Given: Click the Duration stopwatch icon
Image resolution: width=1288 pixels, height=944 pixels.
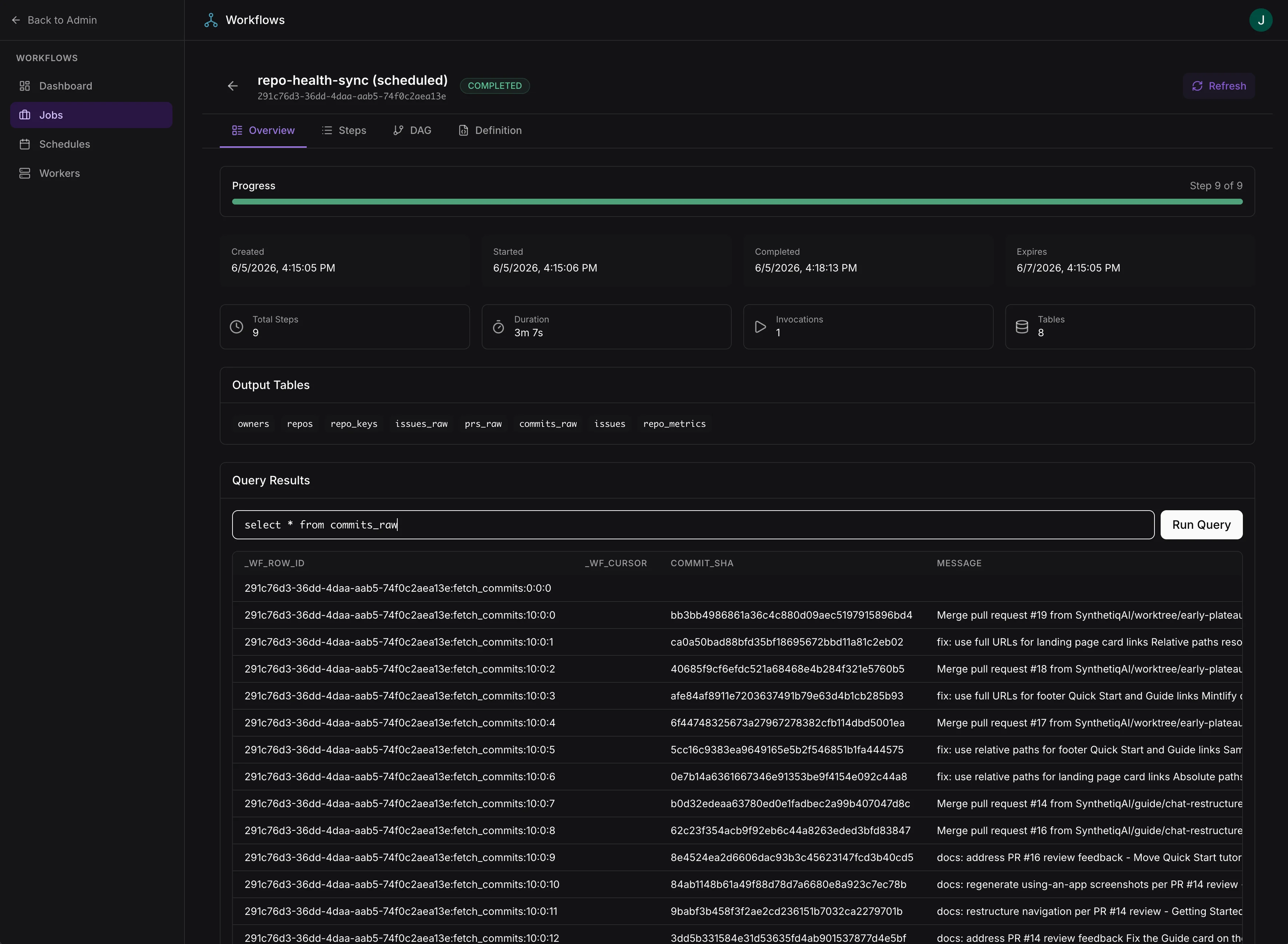Looking at the screenshot, I should point(498,327).
